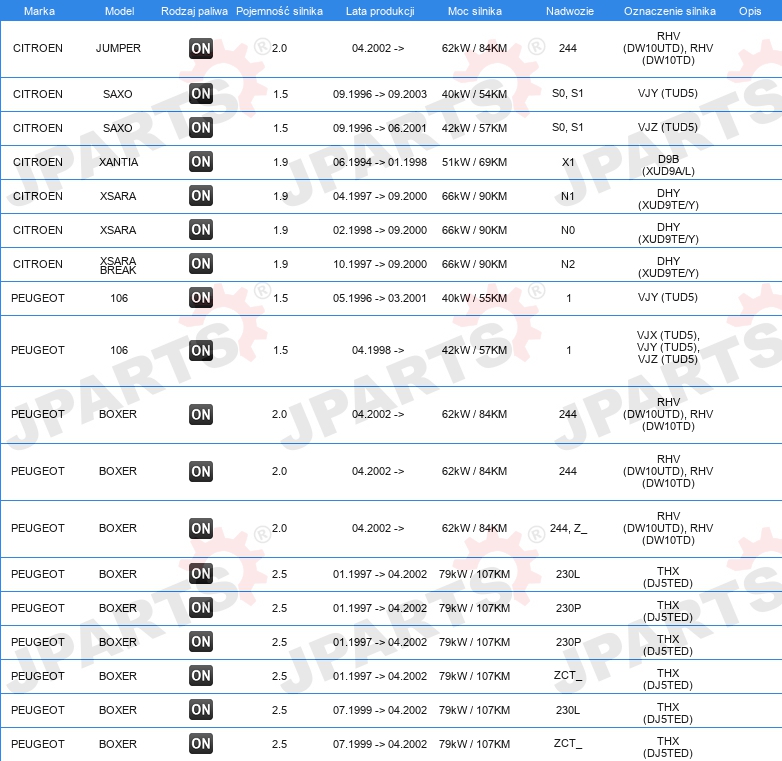Click the 244, Z_ body code cell
The image size is (782, 761).
pos(569,528)
